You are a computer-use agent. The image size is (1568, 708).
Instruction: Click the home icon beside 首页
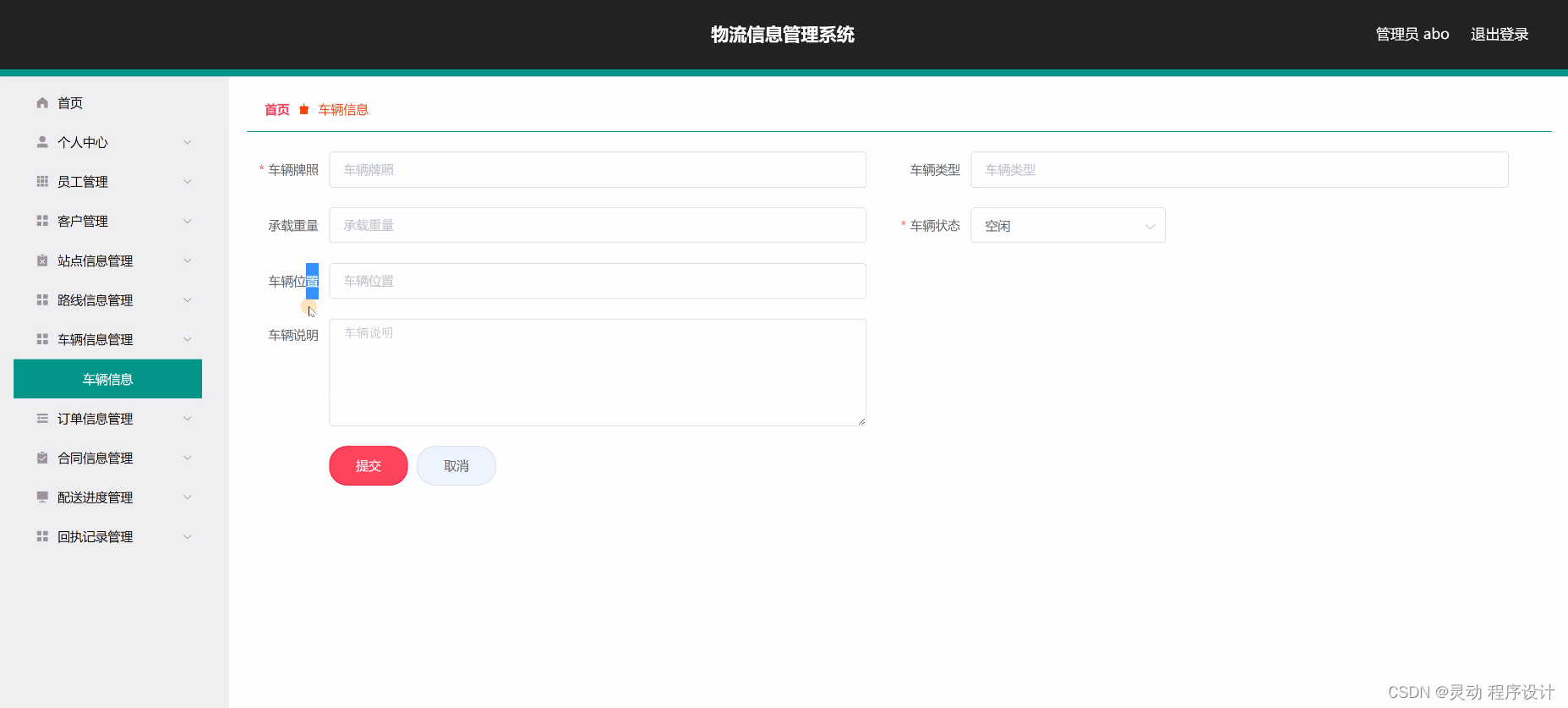click(x=42, y=102)
